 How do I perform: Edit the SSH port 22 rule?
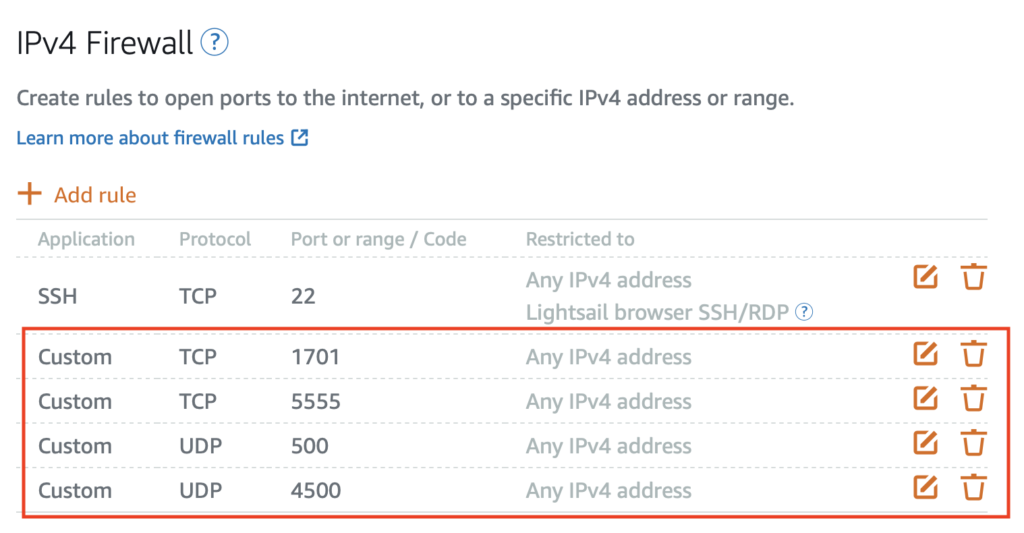tap(926, 277)
